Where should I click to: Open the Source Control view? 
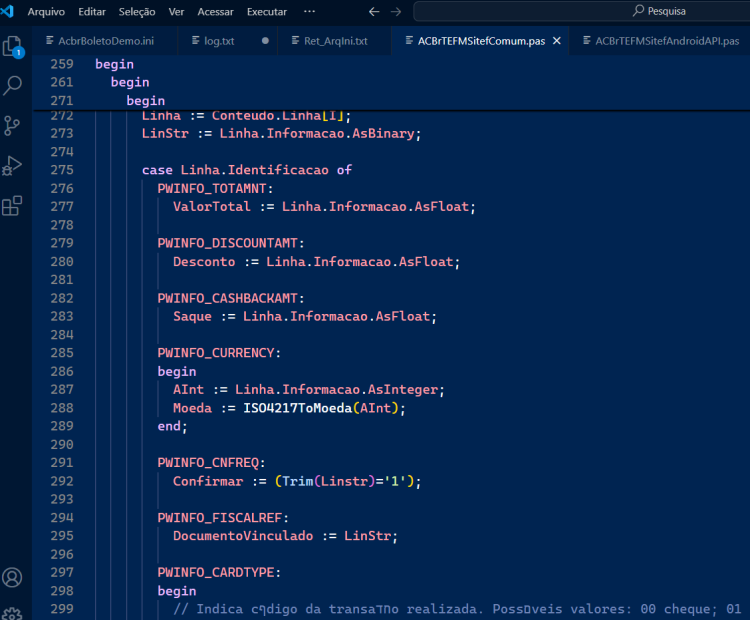pos(11,126)
